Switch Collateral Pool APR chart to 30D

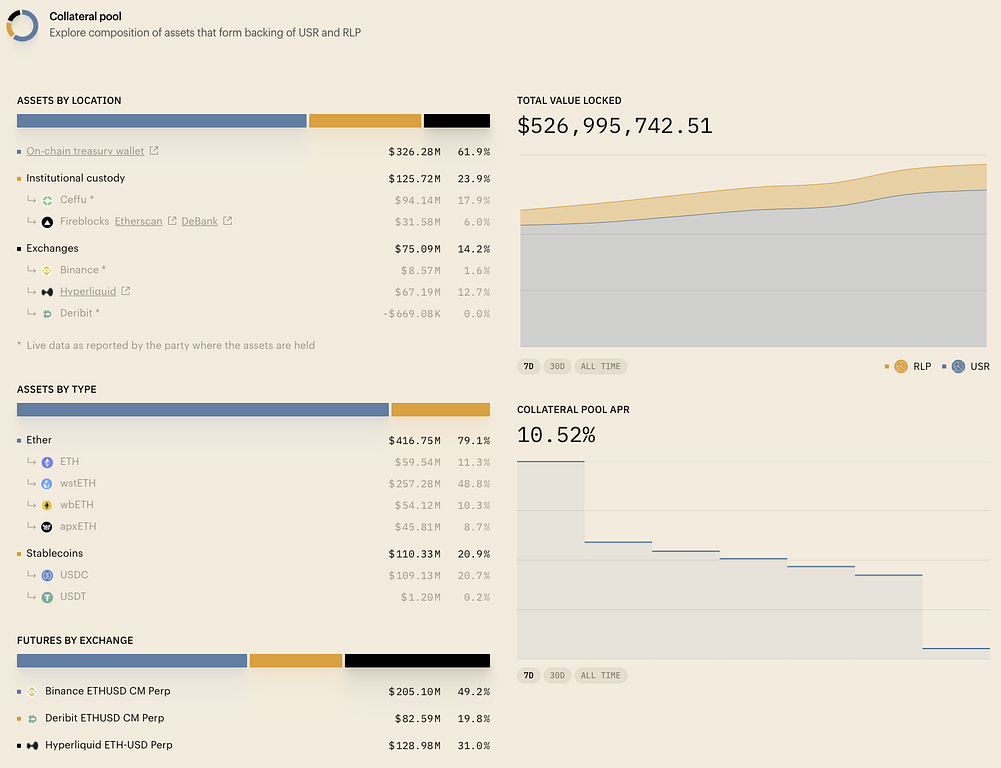coord(557,676)
